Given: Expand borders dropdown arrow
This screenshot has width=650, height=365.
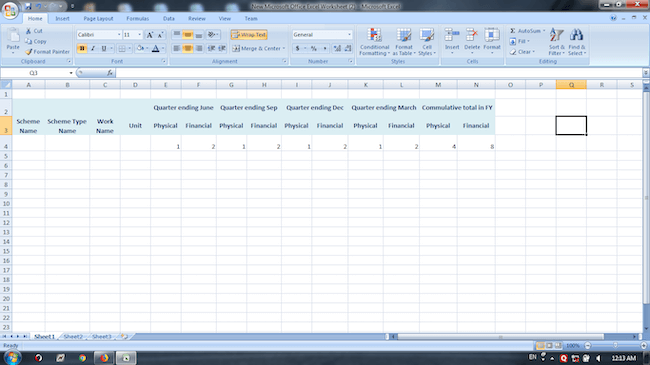Looking at the screenshot, I should (x=129, y=49).
